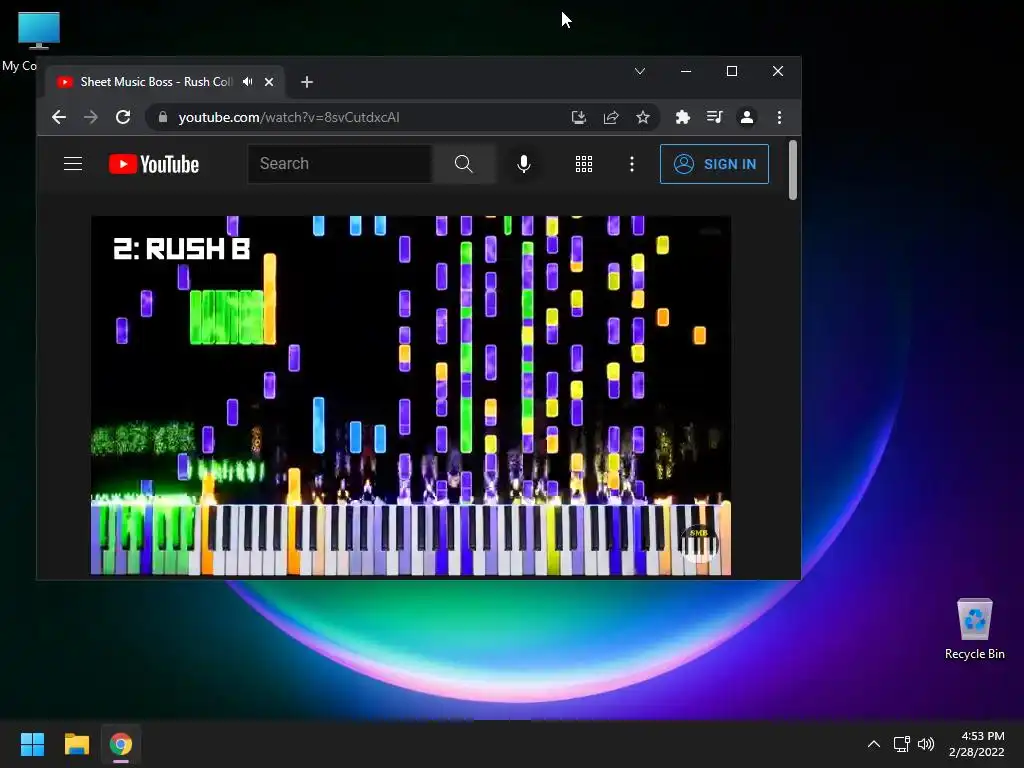The width and height of the screenshot is (1024, 768).
Task: Open media controls in Chrome toolbar
Action: [714, 118]
